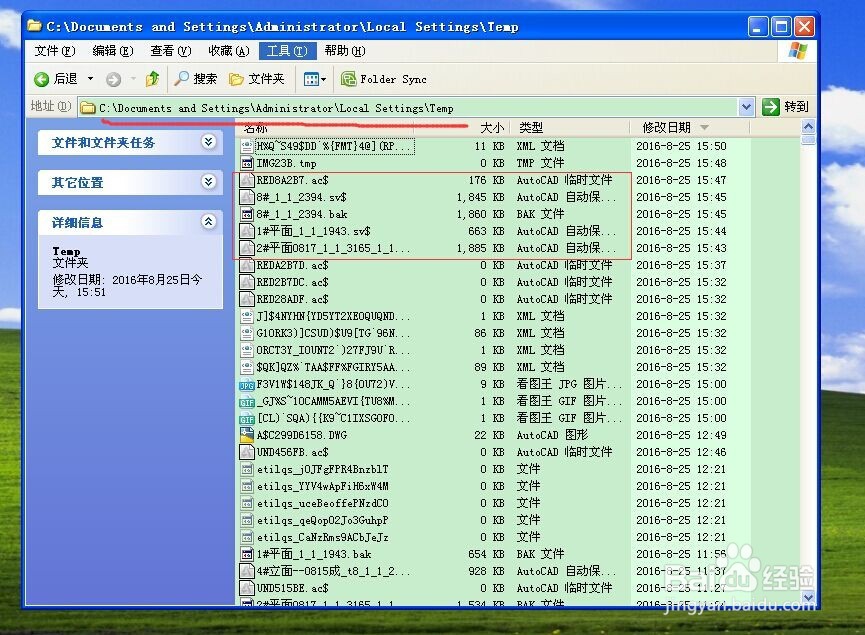This screenshot has width=865, height=635.
Task: Select REDA2B7D.ac$ file icon
Action: (247, 265)
